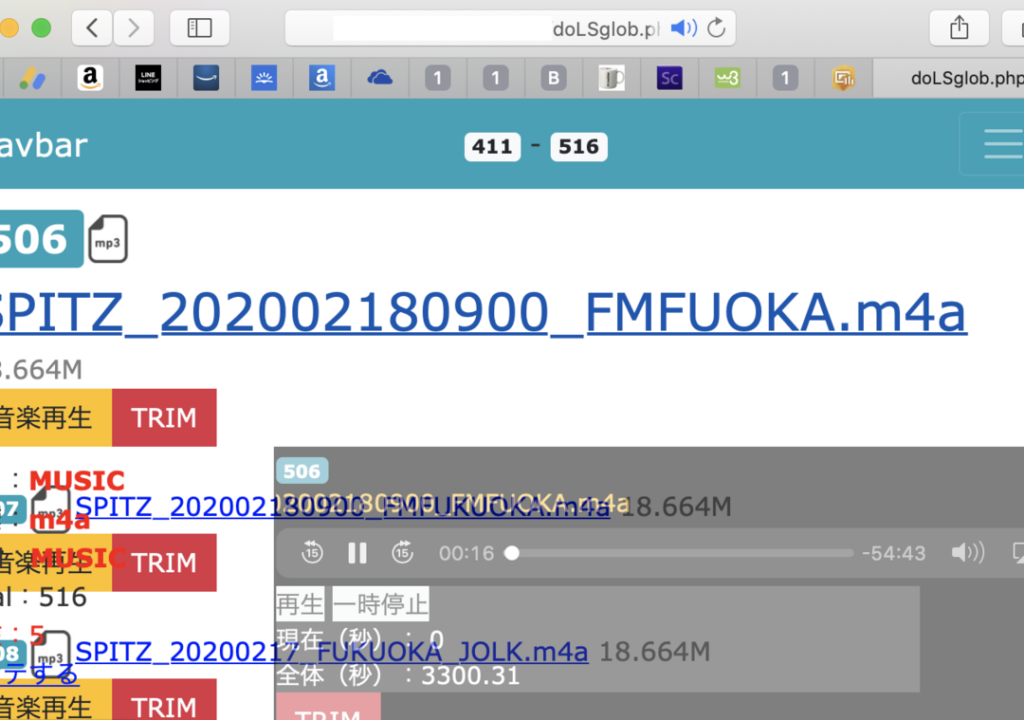Click the mp3 file icon beside 506
The image size is (1024, 720).
(x=108, y=239)
